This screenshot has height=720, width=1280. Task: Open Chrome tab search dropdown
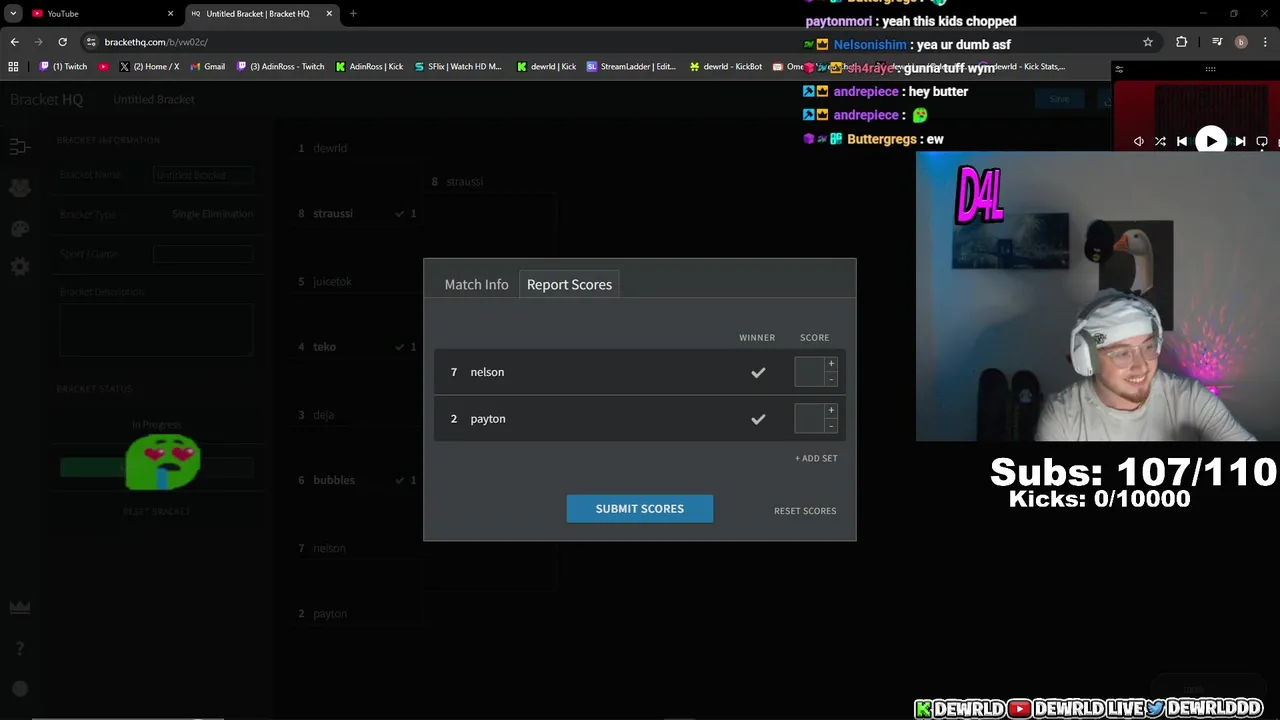(13, 13)
